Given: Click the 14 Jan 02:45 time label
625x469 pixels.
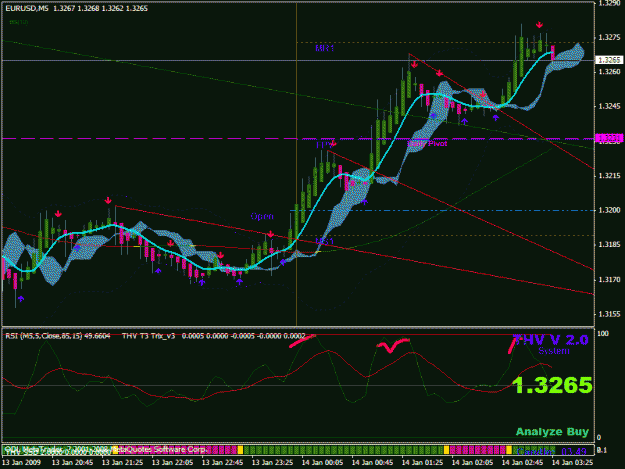Looking at the screenshot, I should (522, 463).
